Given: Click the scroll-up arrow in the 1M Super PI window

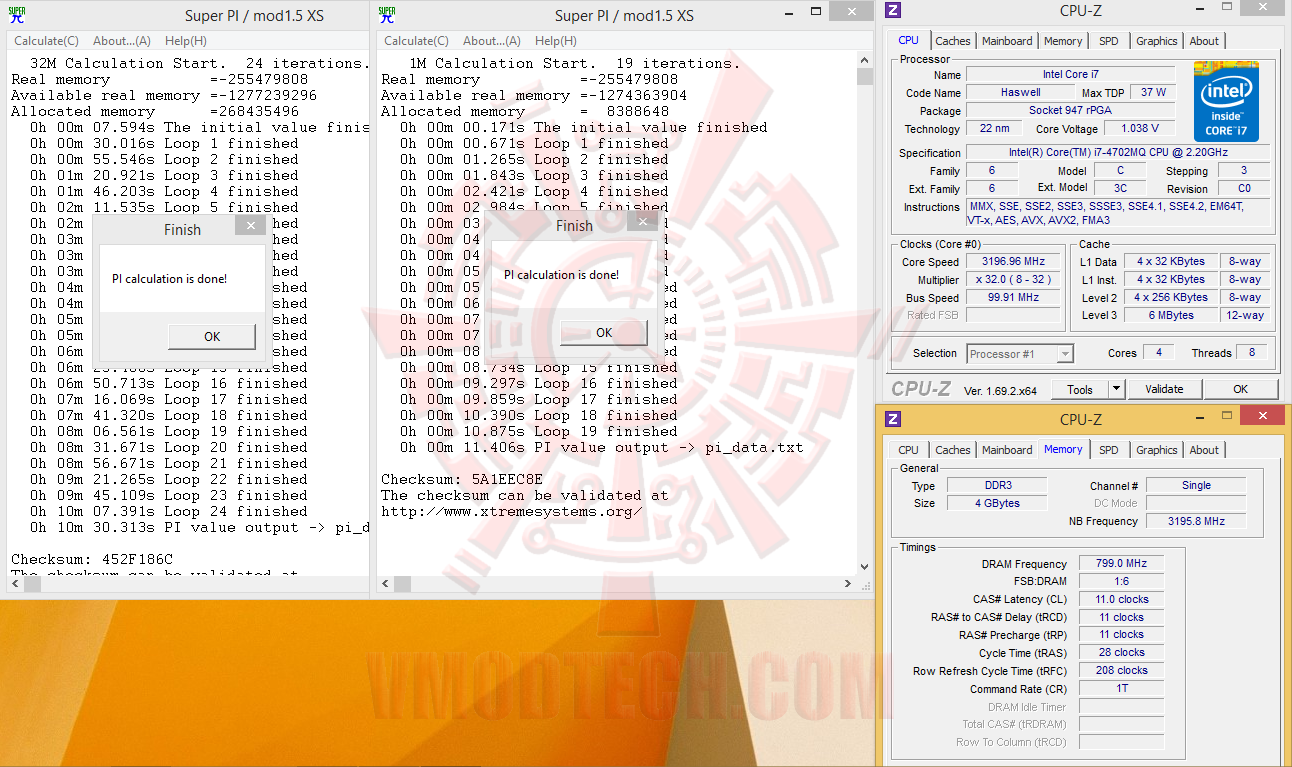Looking at the screenshot, I should pyautogui.click(x=865, y=59).
